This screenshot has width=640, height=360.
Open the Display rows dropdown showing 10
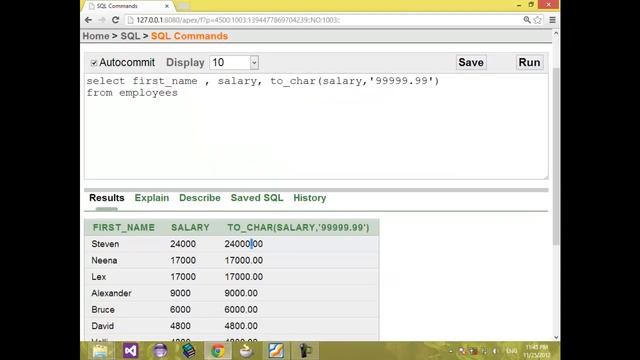tap(234, 62)
